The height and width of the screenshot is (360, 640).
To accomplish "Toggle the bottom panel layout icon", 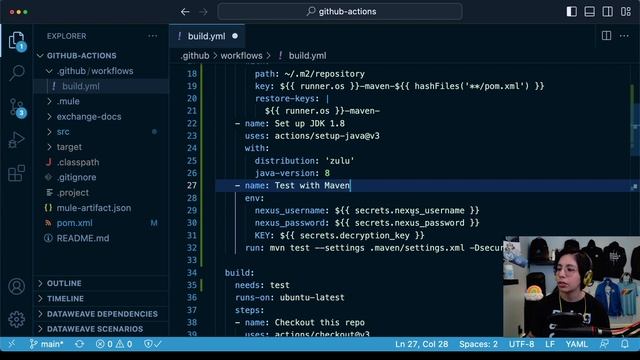I will click(x=589, y=11).
